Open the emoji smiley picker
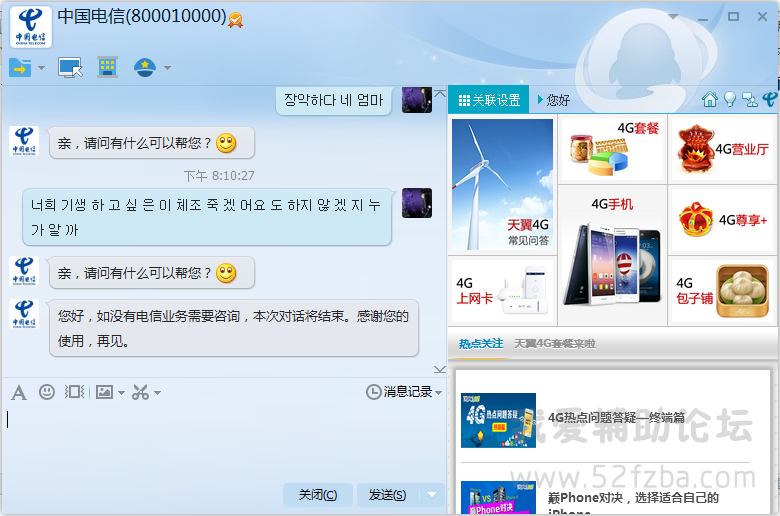This screenshot has height=516, width=780. tap(47, 392)
